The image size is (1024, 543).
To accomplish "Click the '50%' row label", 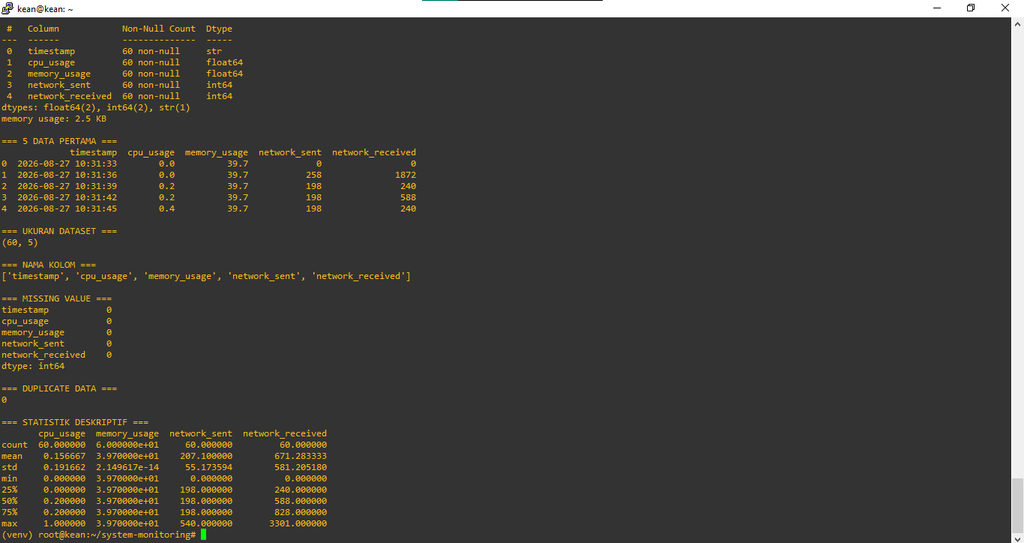I will (x=9, y=501).
